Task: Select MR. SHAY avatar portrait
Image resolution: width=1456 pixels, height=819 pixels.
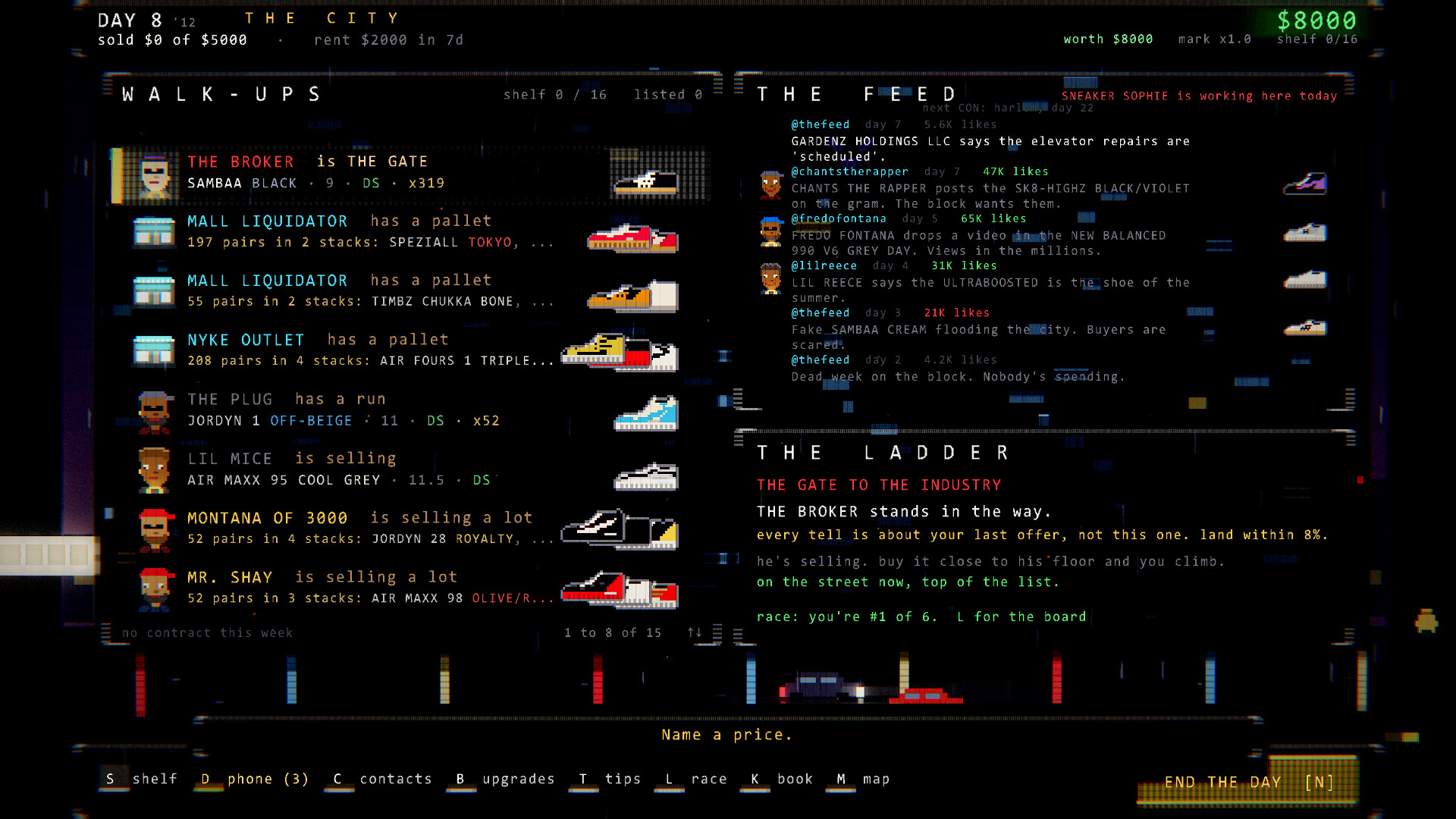Action: click(156, 589)
